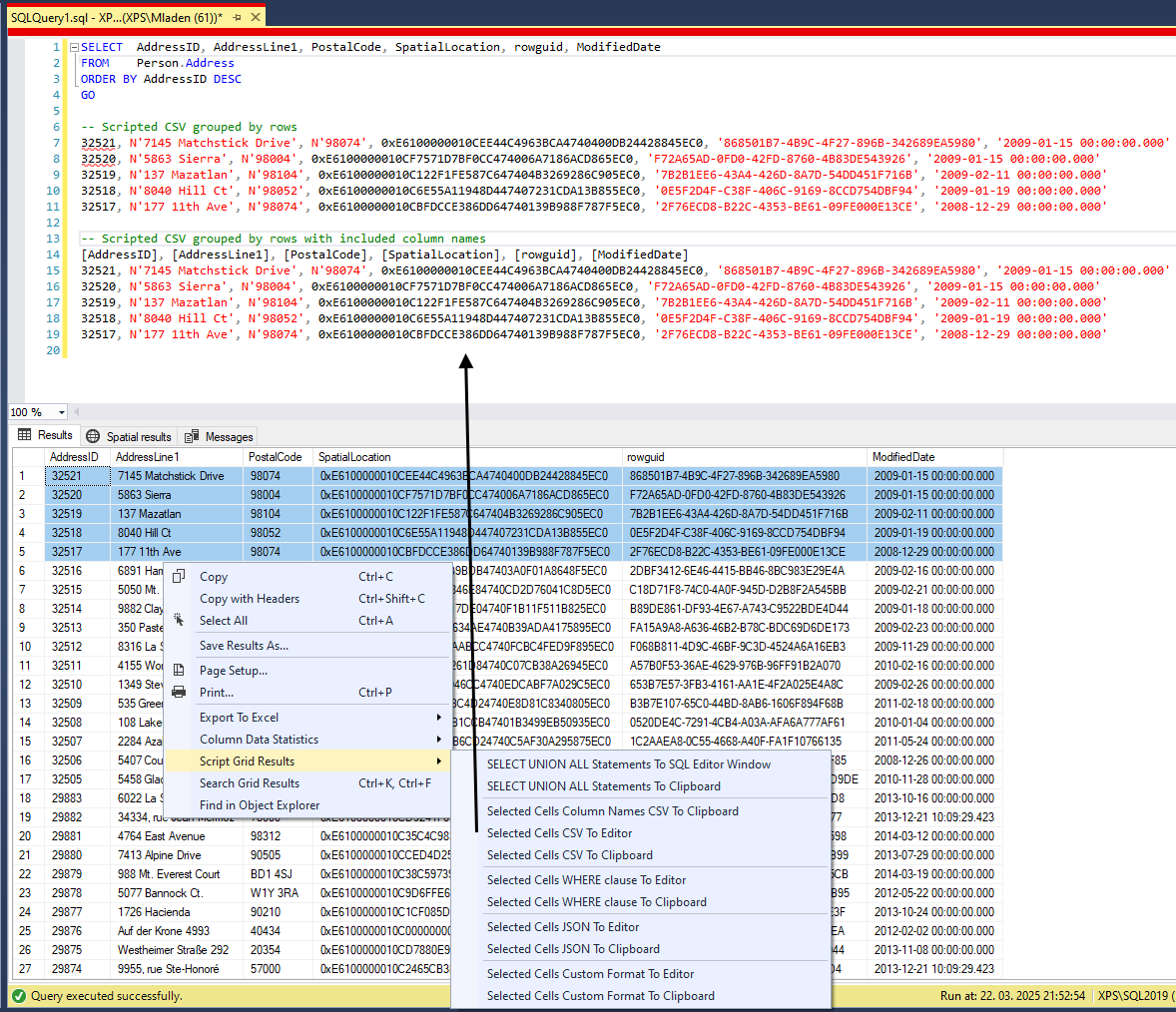This screenshot has width=1176, height=1012.
Task: Close the SQLQuery1.sql query tab
Action: pyautogui.click(x=256, y=17)
